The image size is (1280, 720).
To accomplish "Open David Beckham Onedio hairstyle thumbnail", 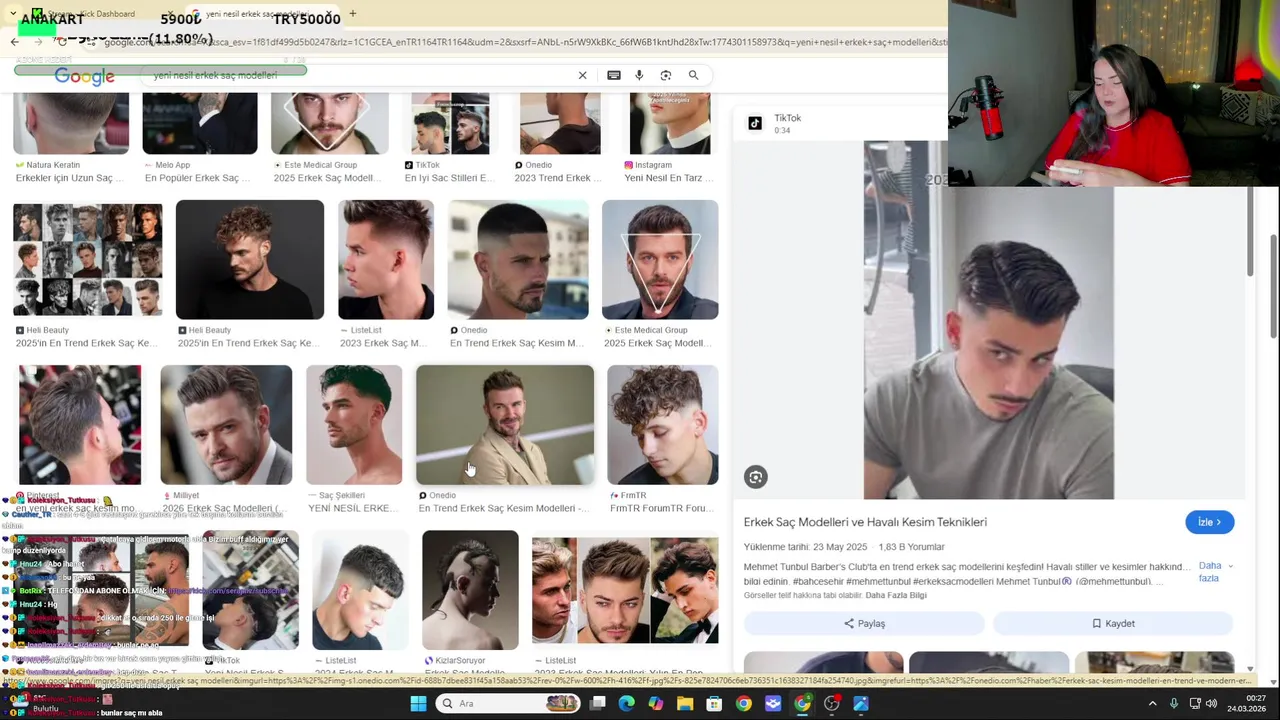I will coord(505,425).
